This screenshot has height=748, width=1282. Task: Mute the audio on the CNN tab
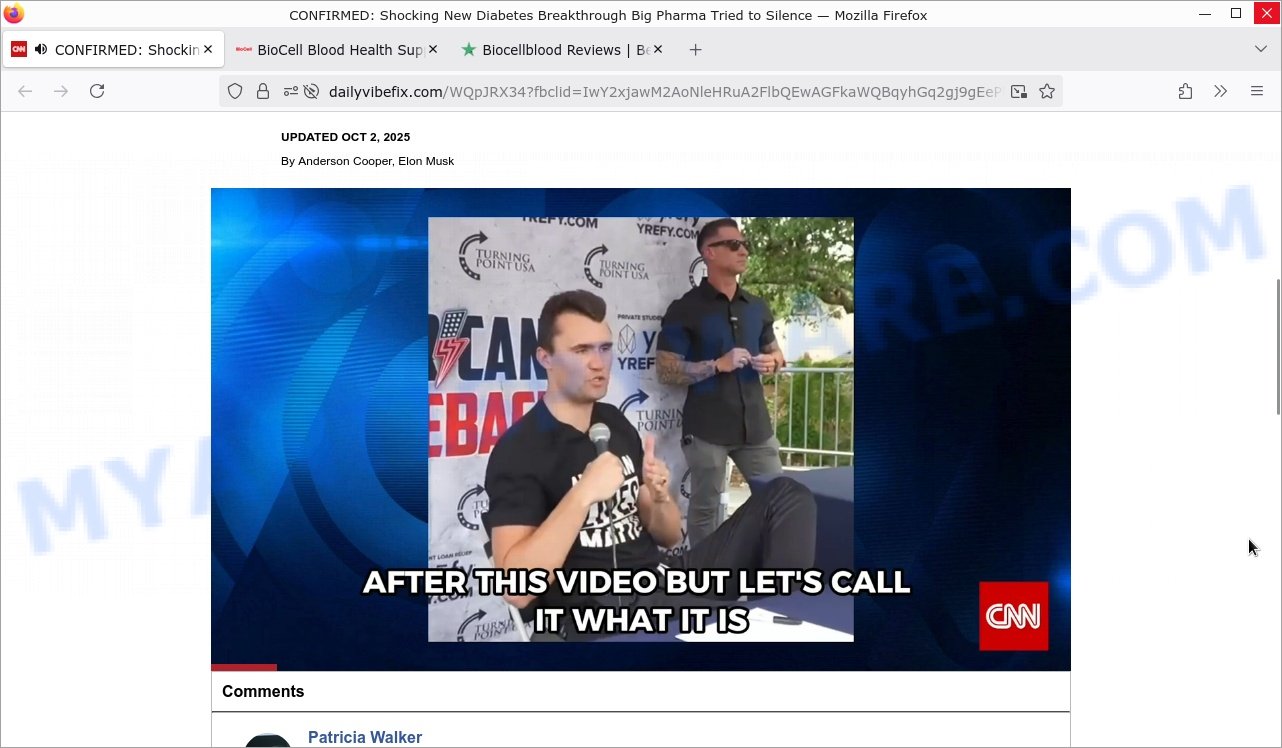tap(41, 50)
